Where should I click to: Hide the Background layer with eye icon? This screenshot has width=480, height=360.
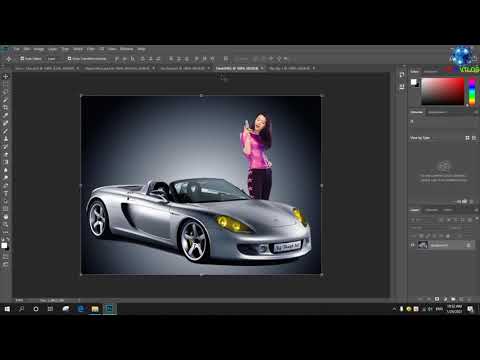[413, 245]
